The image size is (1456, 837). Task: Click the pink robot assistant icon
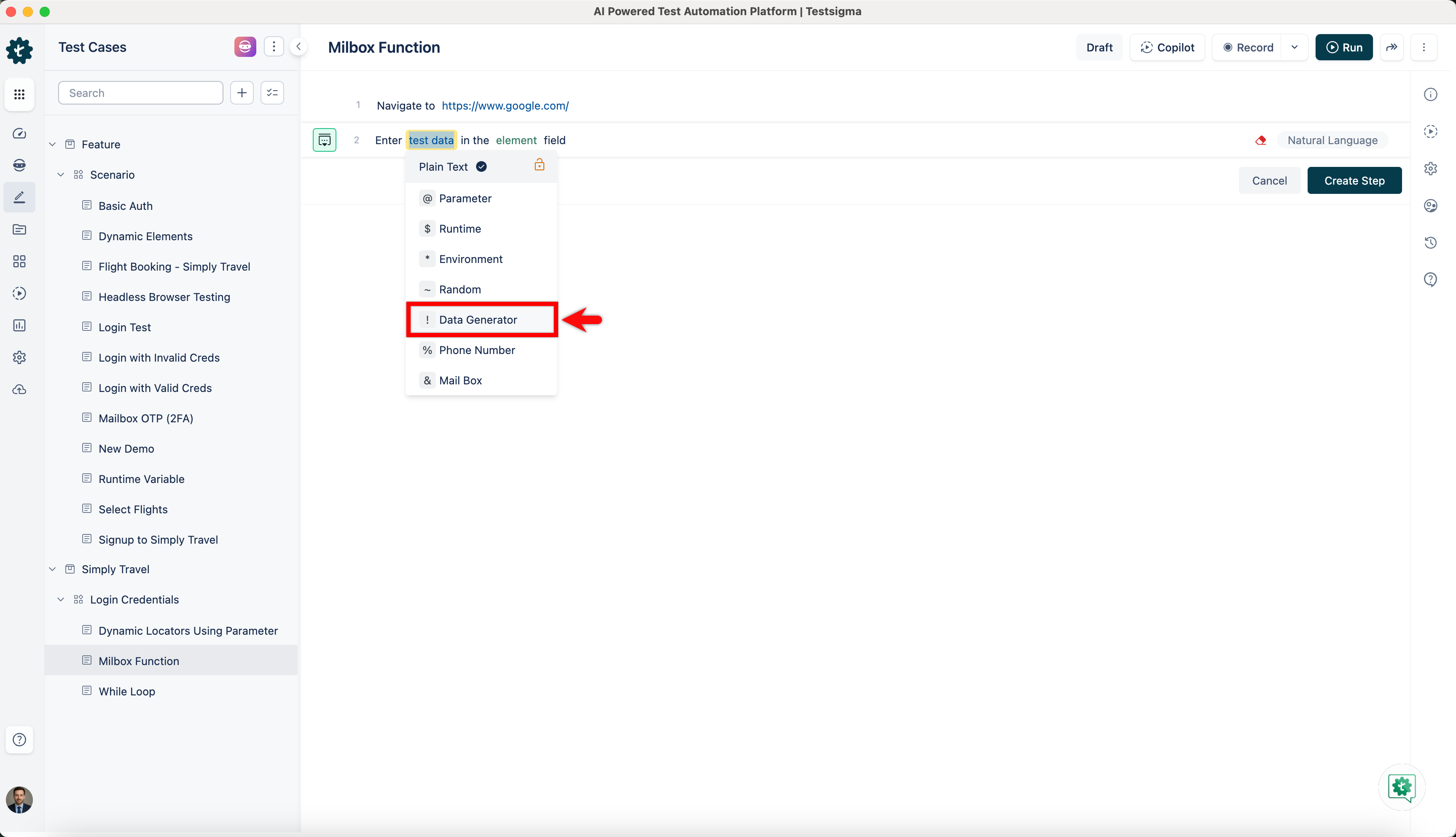245,47
